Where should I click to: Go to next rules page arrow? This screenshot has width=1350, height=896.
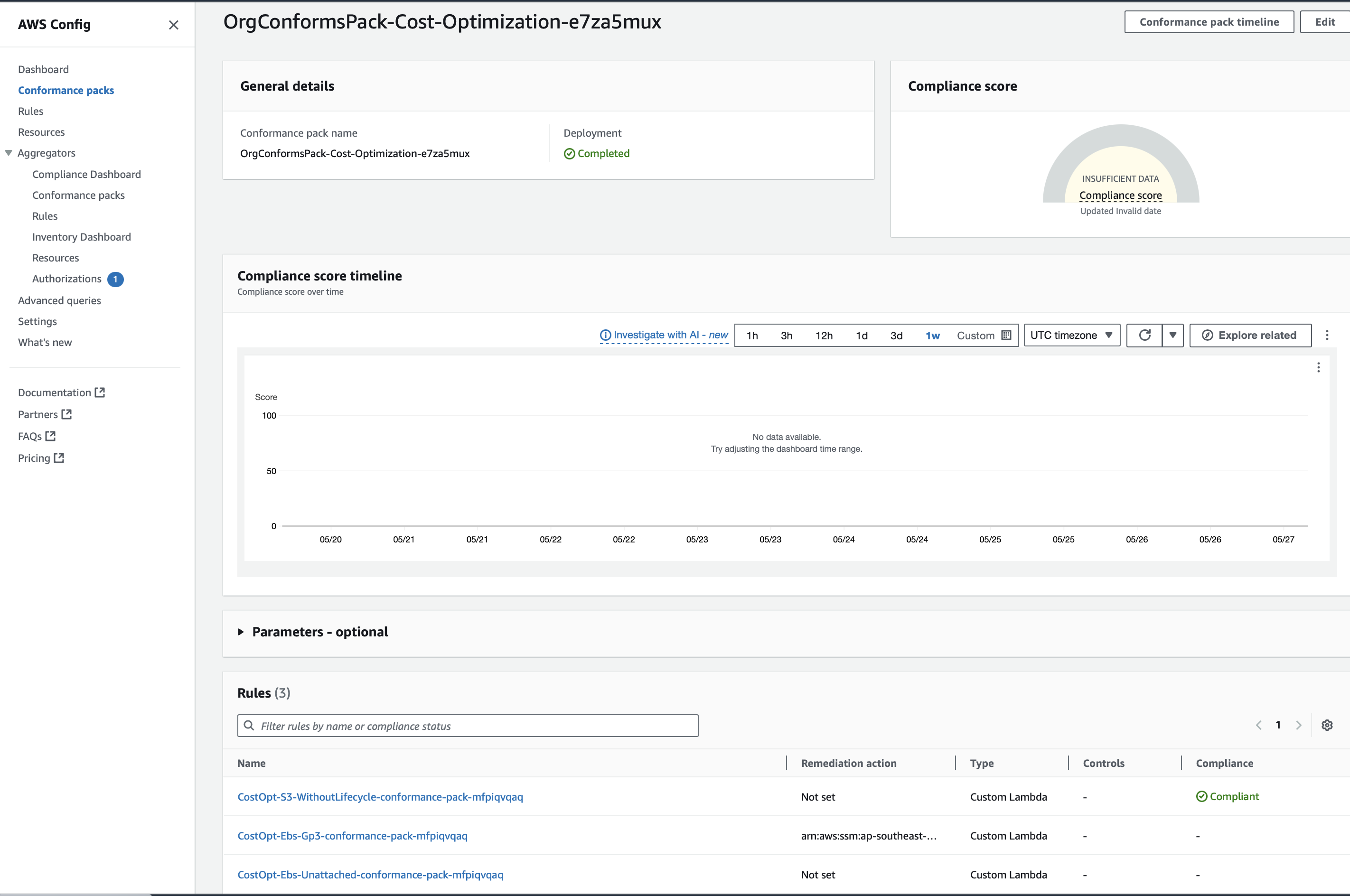(1299, 725)
